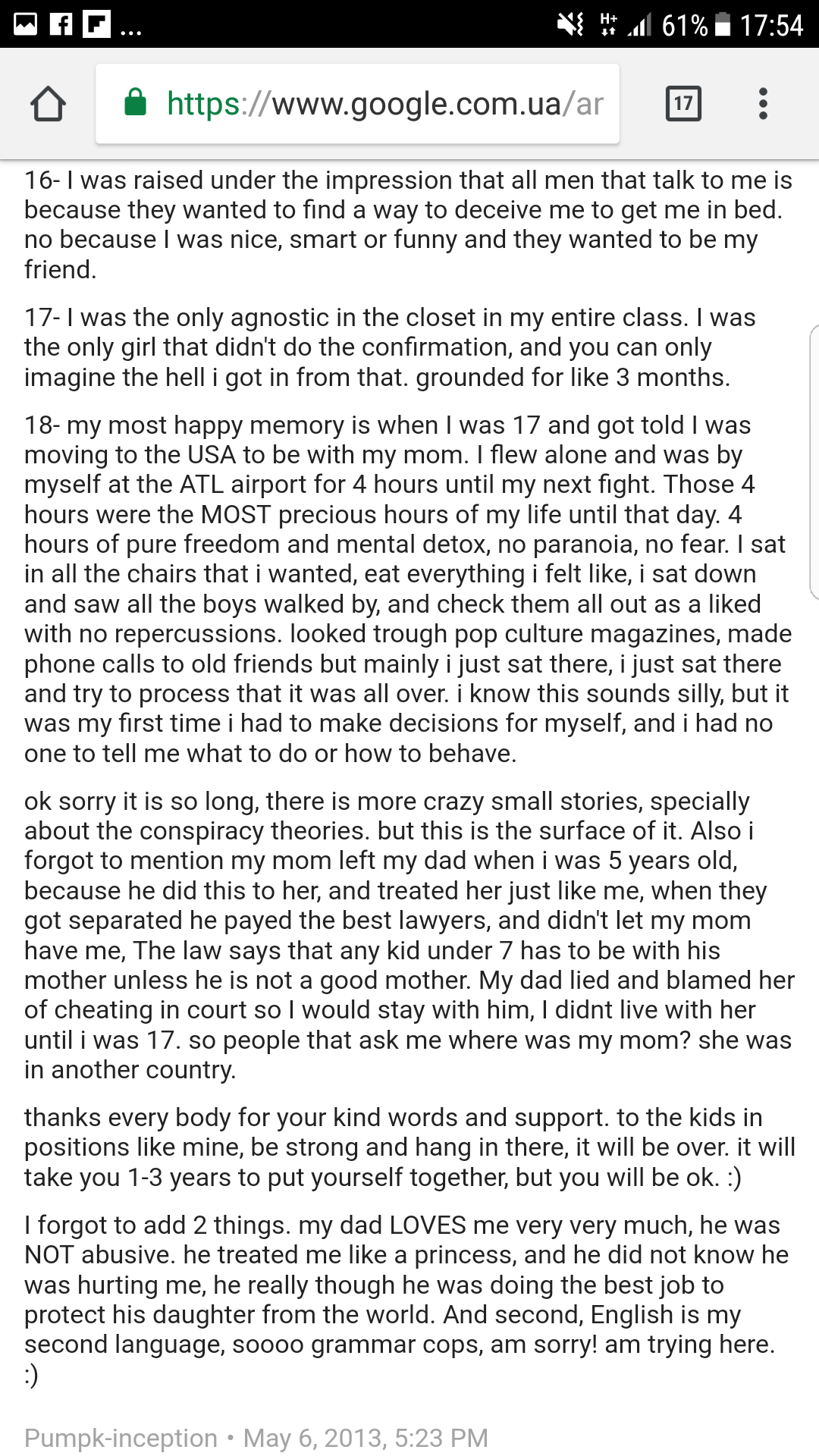Click the paragraph starting "thanks every body"

click(409, 1147)
